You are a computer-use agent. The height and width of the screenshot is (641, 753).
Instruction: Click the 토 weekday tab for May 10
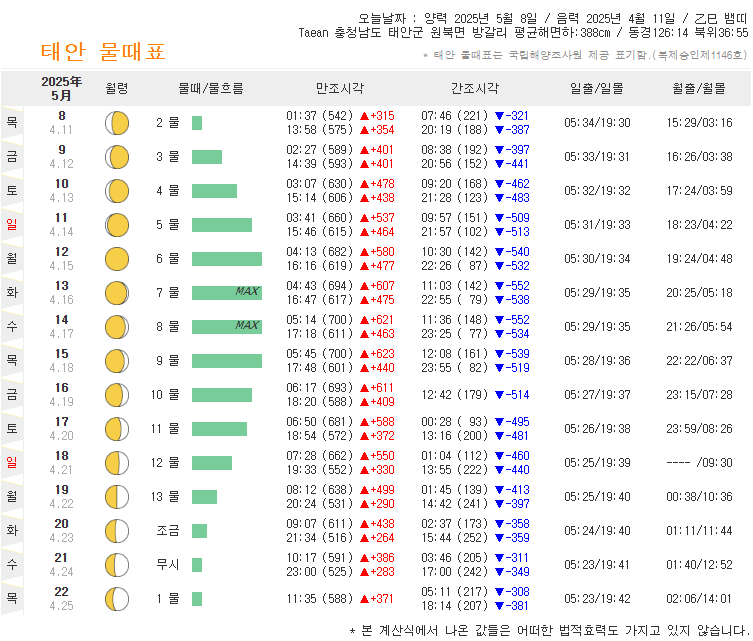tap(12, 191)
